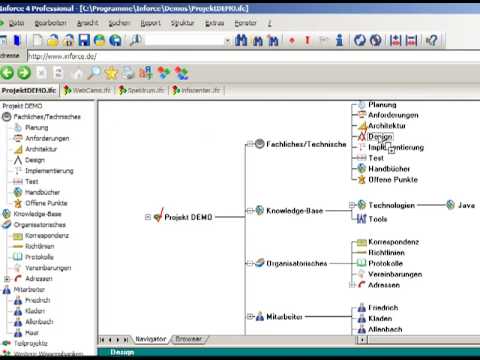The width and height of the screenshot is (480, 360).
Task: Click the new blank document icon
Action: [x=37, y=41]
